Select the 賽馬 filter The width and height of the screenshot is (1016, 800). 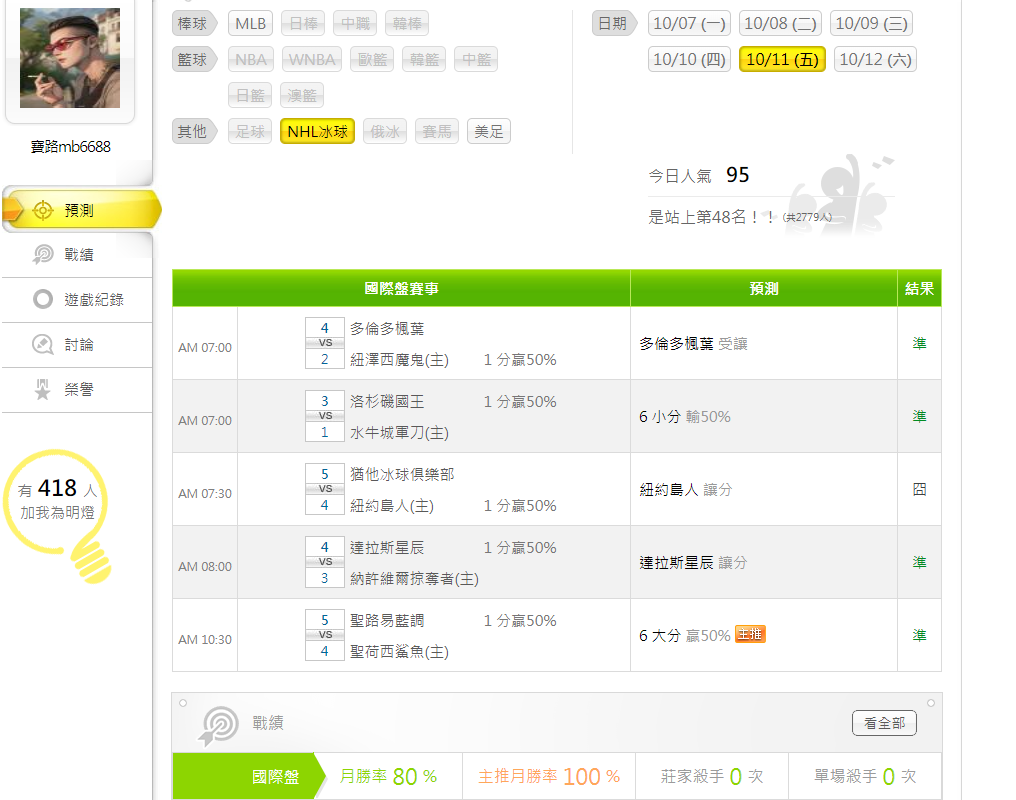pos(437,131)
